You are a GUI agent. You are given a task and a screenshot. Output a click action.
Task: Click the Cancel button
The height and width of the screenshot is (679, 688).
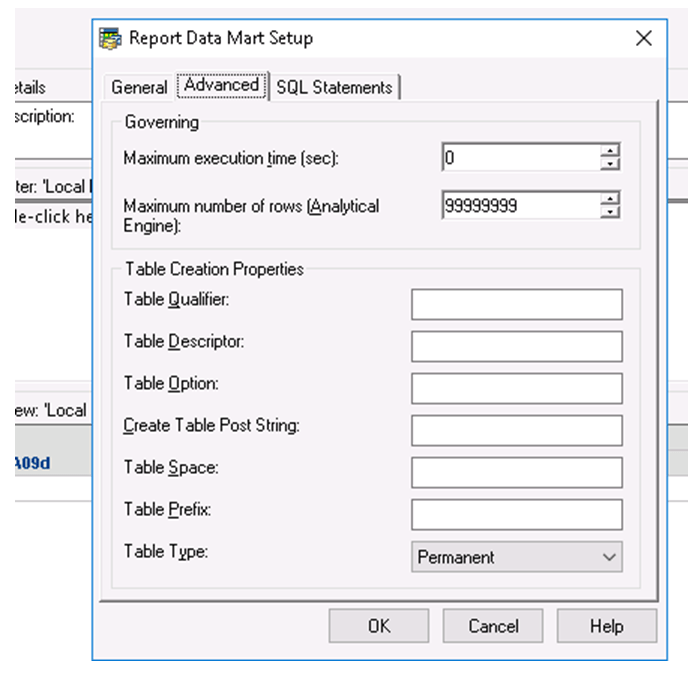(x=493, y=625)
